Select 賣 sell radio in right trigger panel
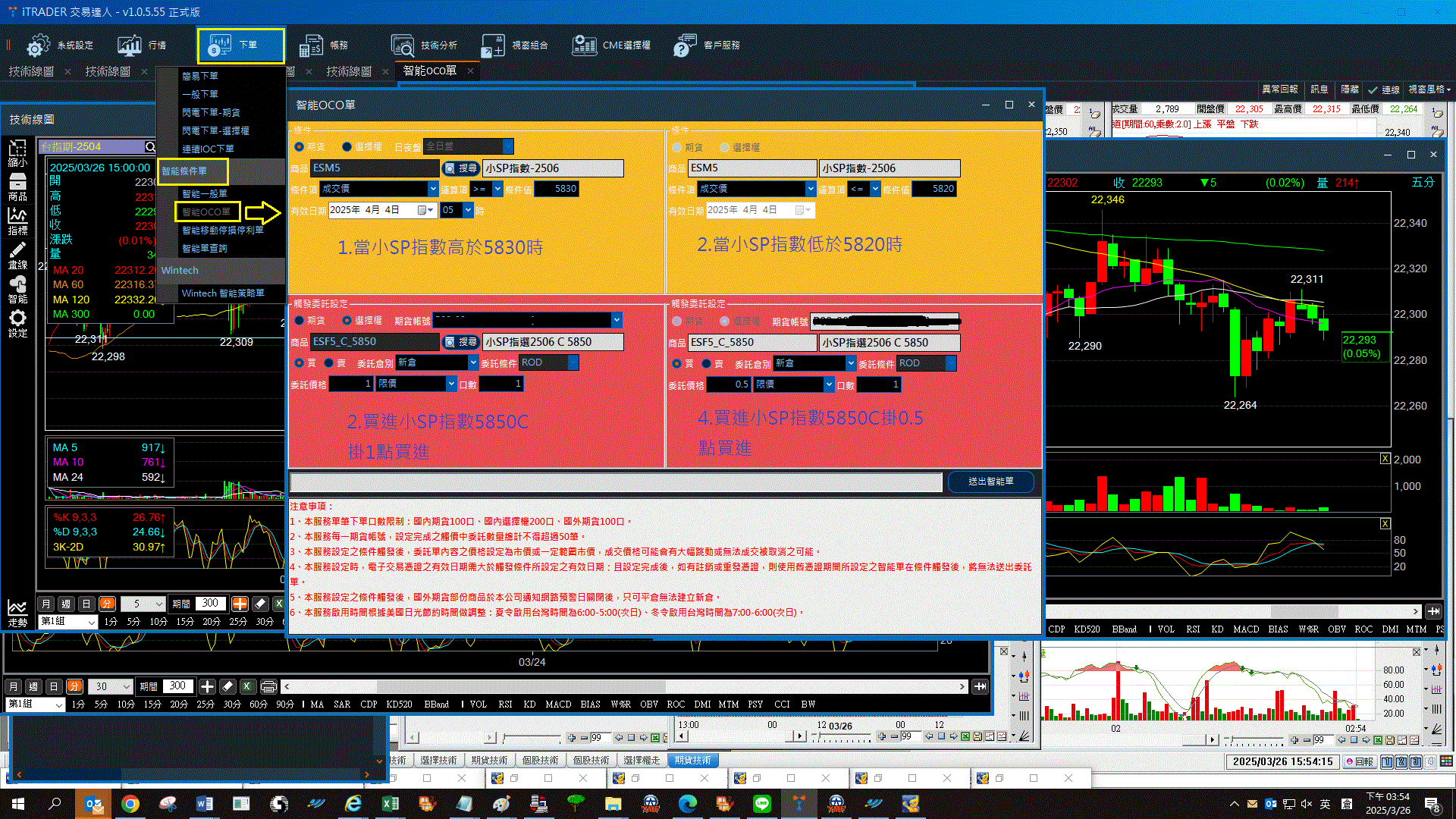This screenshot has height=819, width=1456. tap(707, 363)
